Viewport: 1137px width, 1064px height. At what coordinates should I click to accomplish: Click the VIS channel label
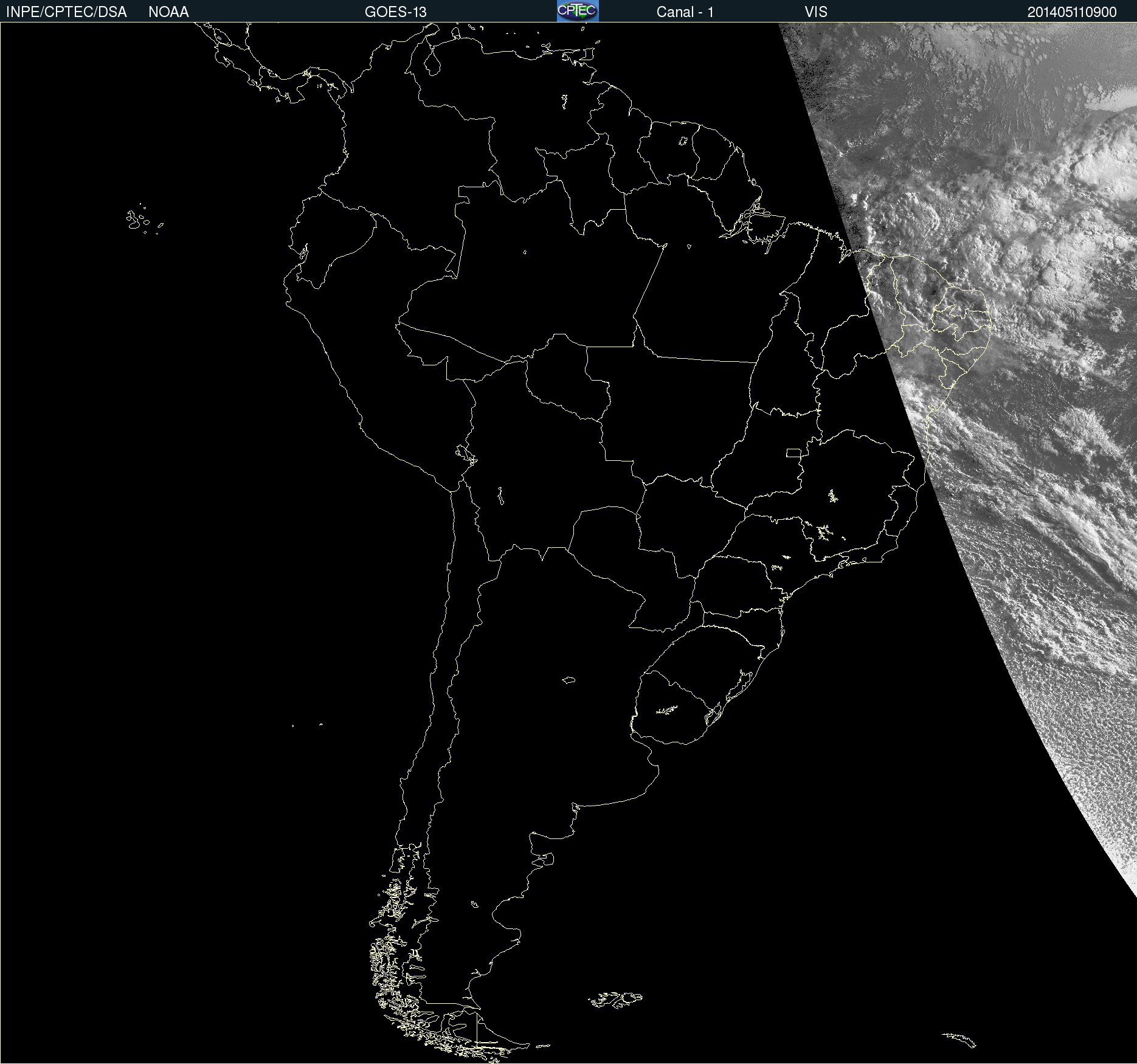(x=816, y=12)
